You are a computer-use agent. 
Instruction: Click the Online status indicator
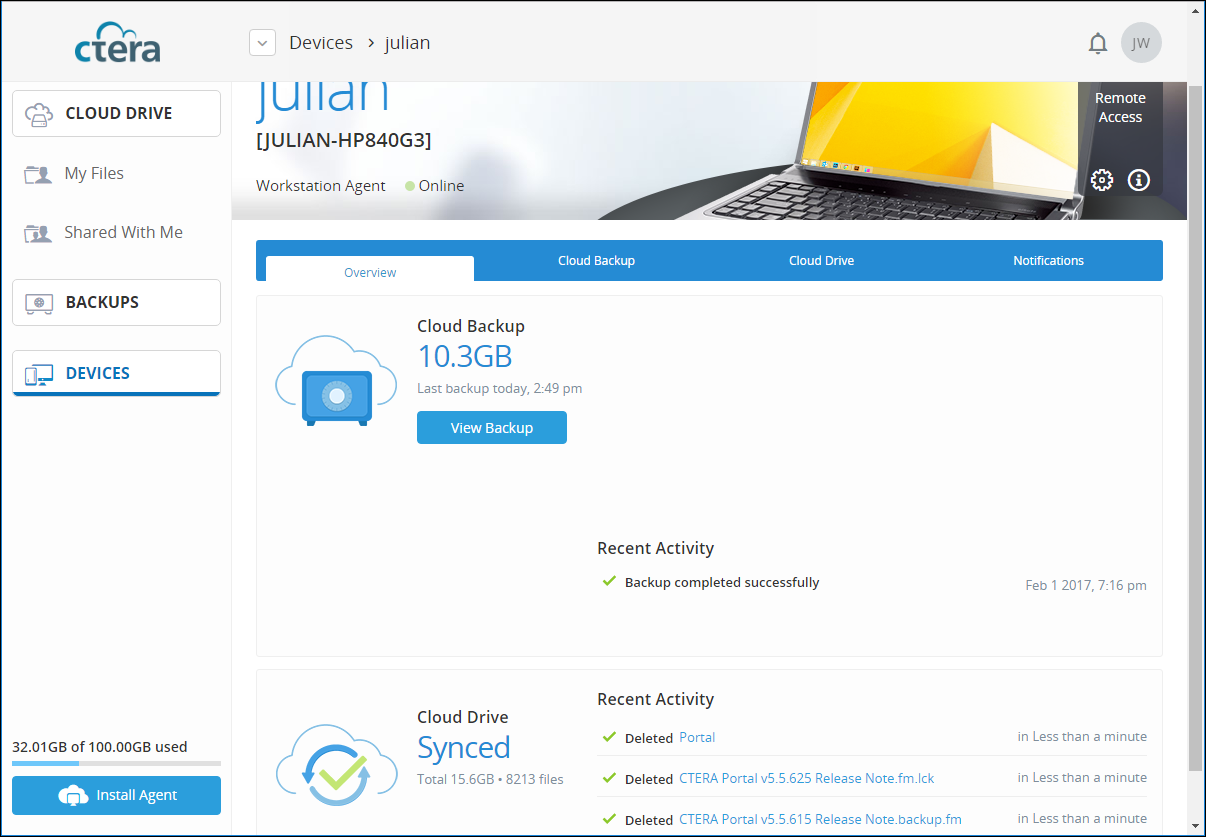pos(434,185)
